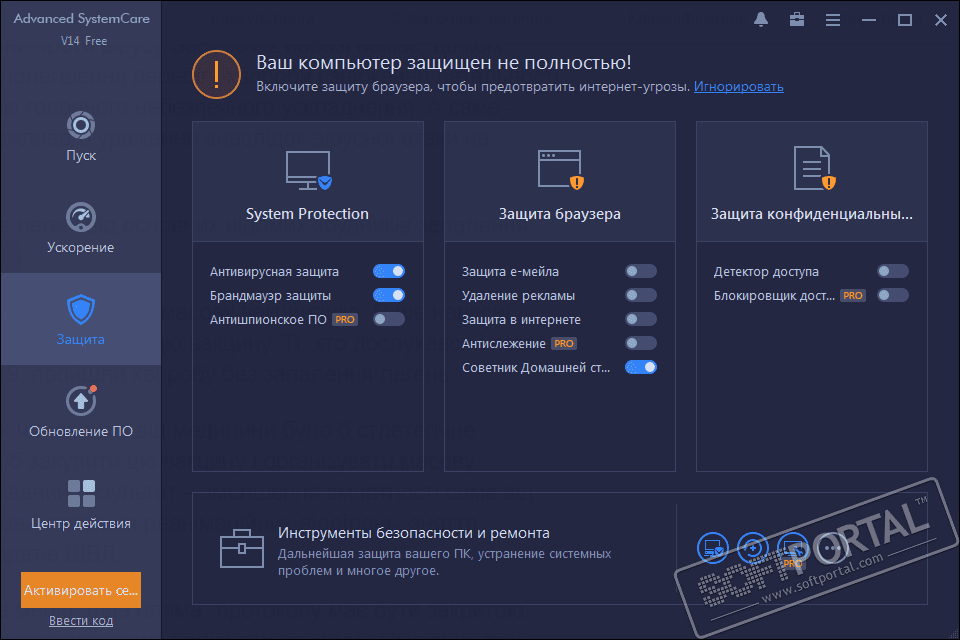960x640 pixels.
Task: Launch the computer shield round tool icon
Action: (x=713, y=548)
